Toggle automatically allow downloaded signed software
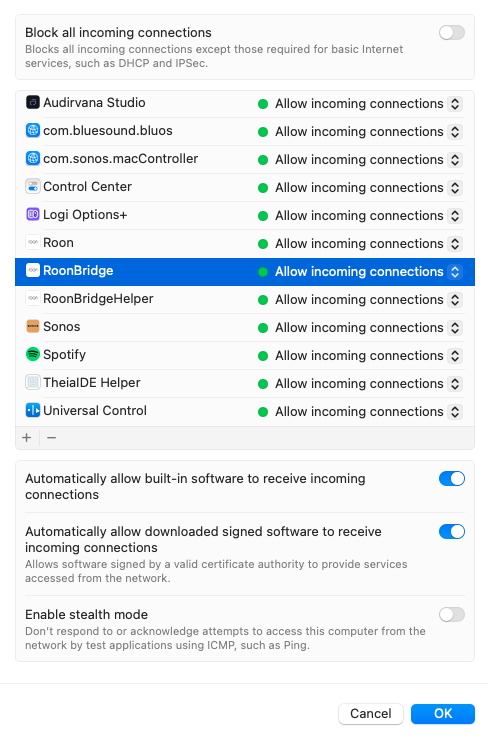488x740 pixels. (452, 531)
